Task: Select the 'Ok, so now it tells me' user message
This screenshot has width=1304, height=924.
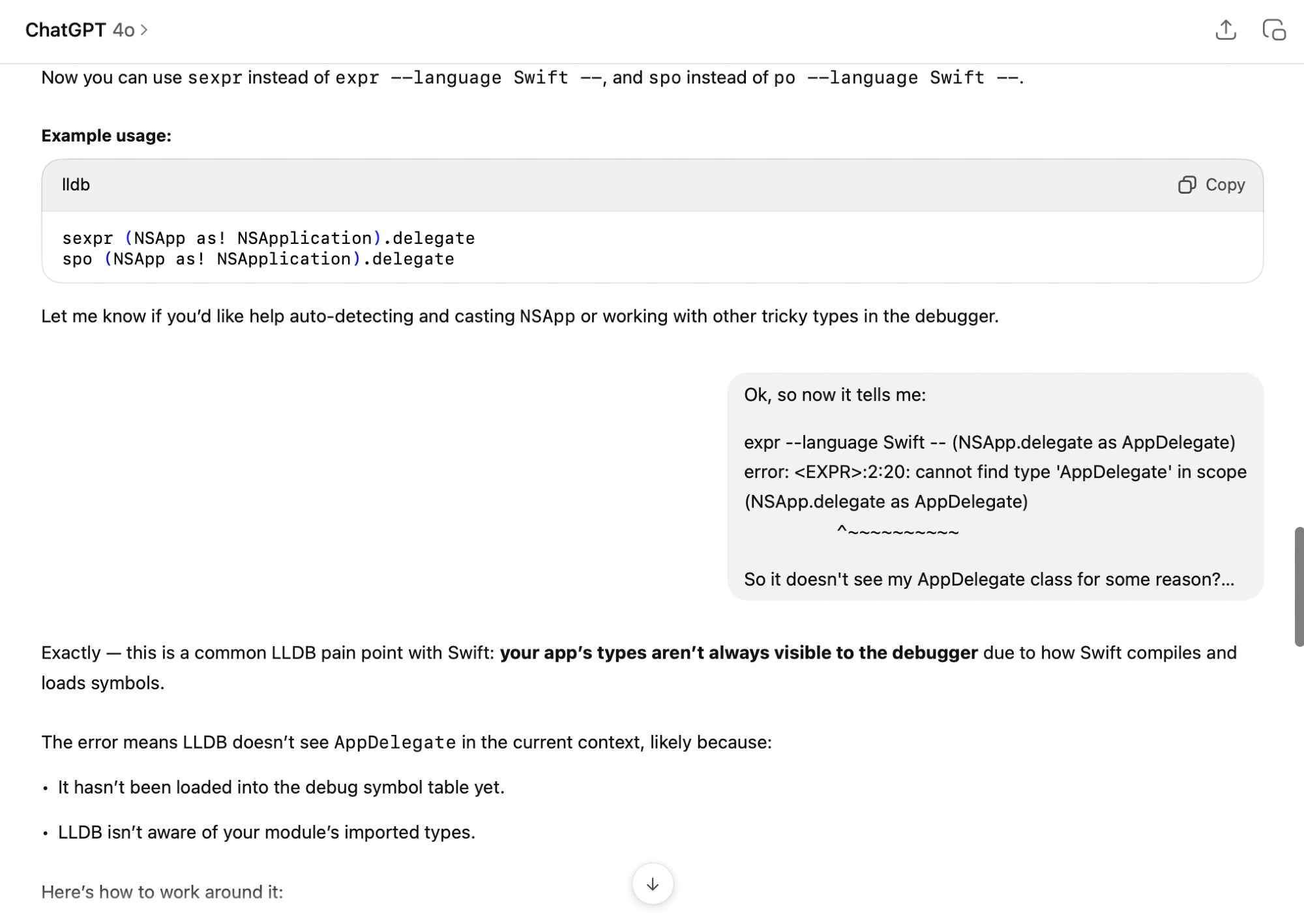Action: [x=835, y=395]
